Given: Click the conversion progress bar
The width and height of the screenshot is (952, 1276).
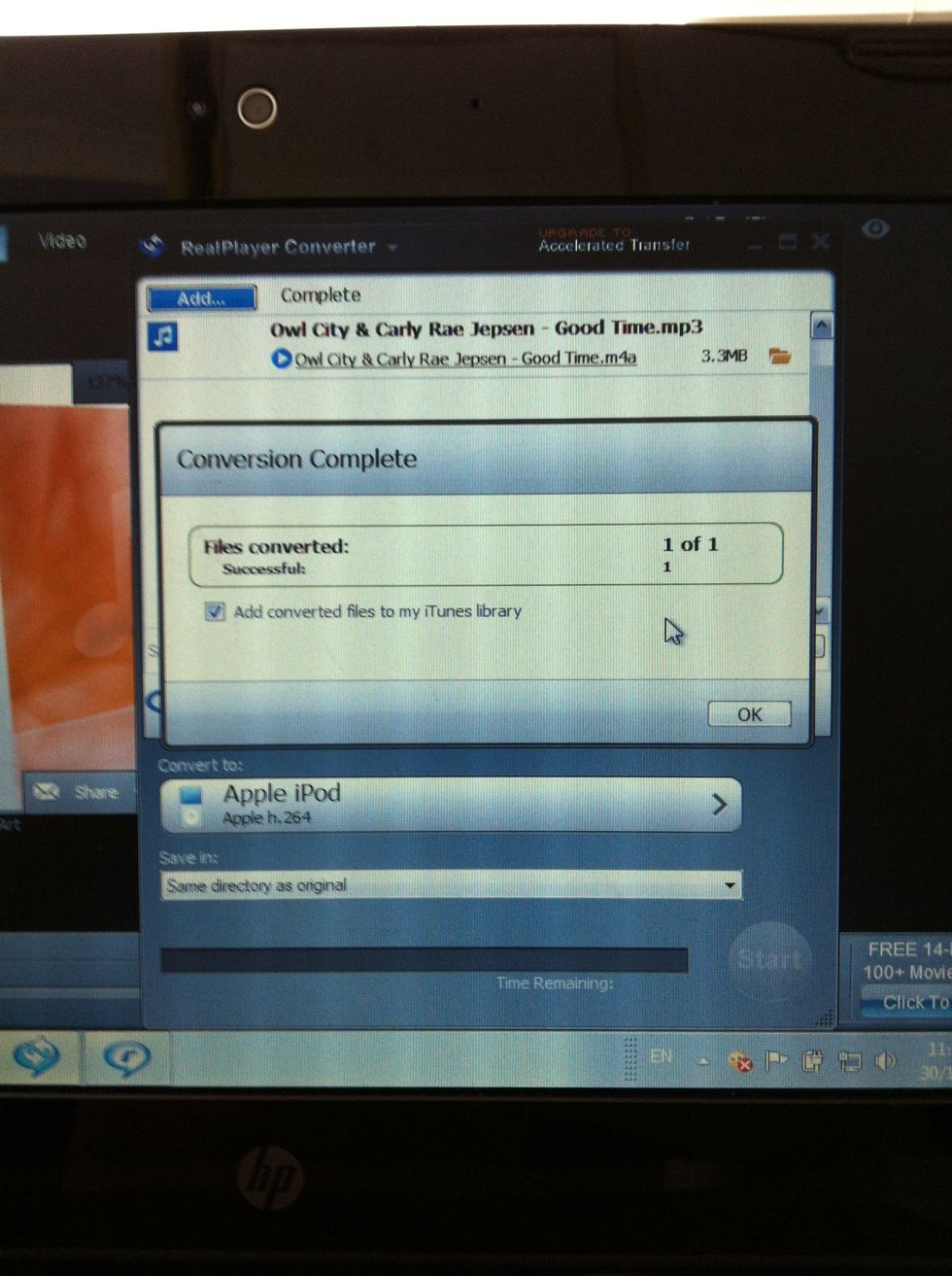Looking at the screenshot, I should [425, 960].
